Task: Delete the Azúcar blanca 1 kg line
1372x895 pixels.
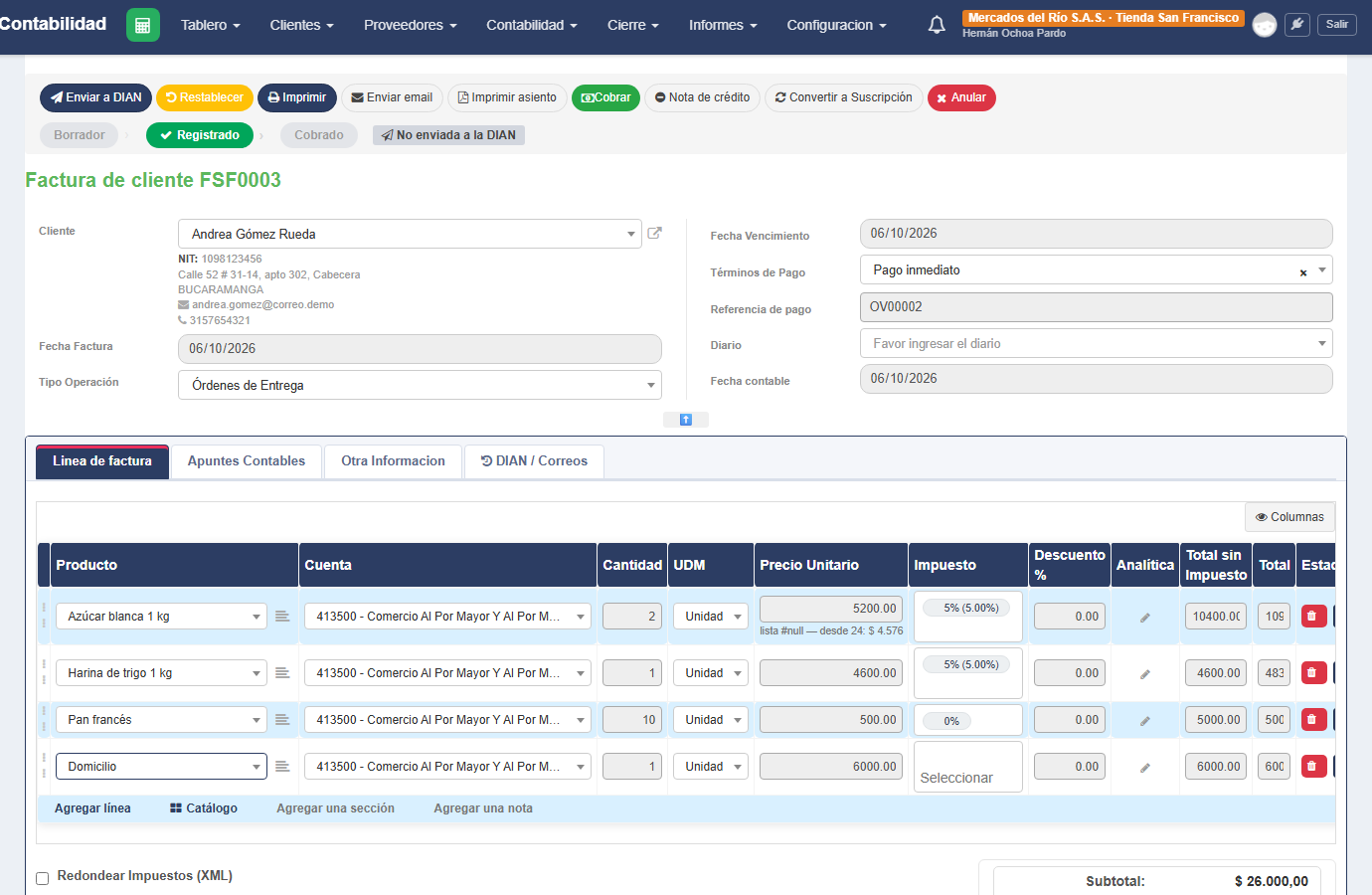Action: point(1312,617)
